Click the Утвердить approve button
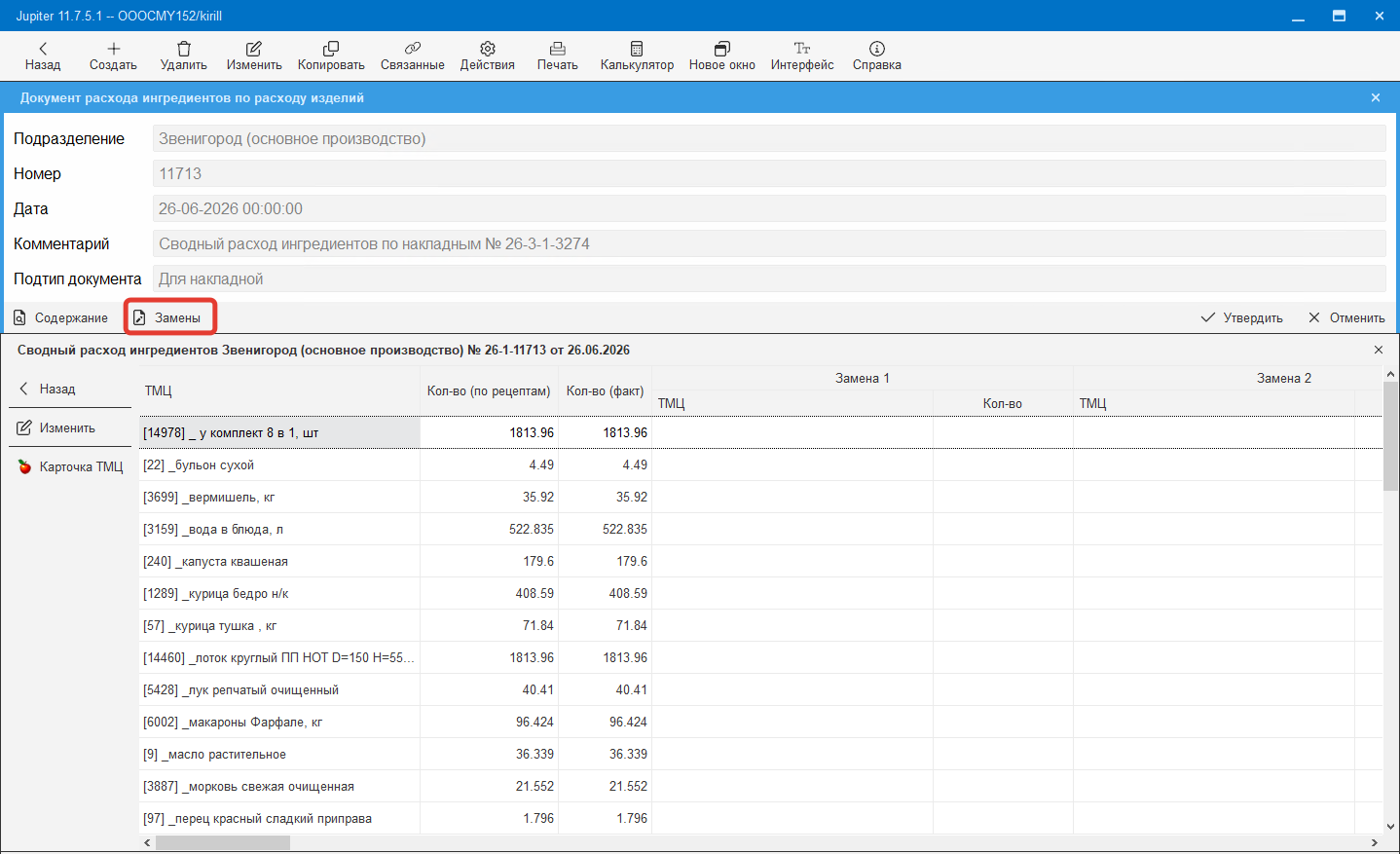The image size is (1400, 854). (1241, 317)
